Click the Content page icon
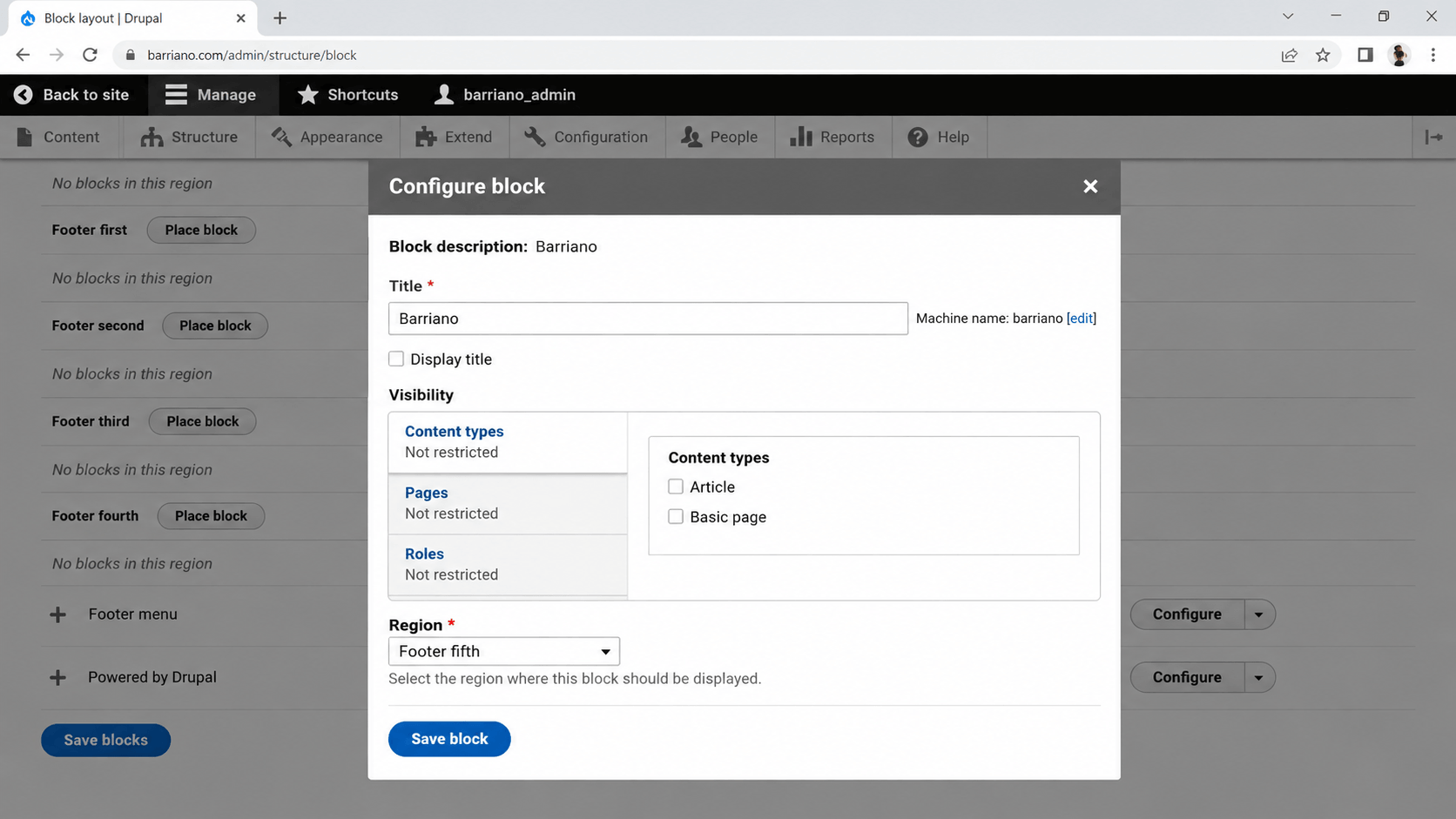The height and width of the screenshot is (819, 1456). click(x=25, y=137)
